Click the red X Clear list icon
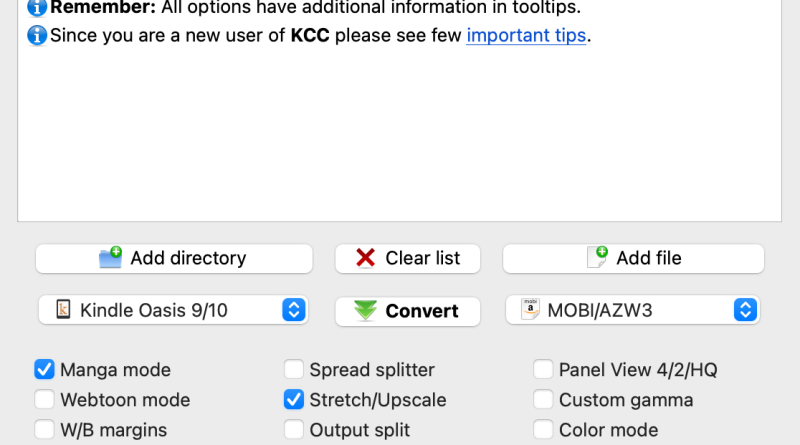The width and height of the screenshot is (800, 445). (367, 258)
